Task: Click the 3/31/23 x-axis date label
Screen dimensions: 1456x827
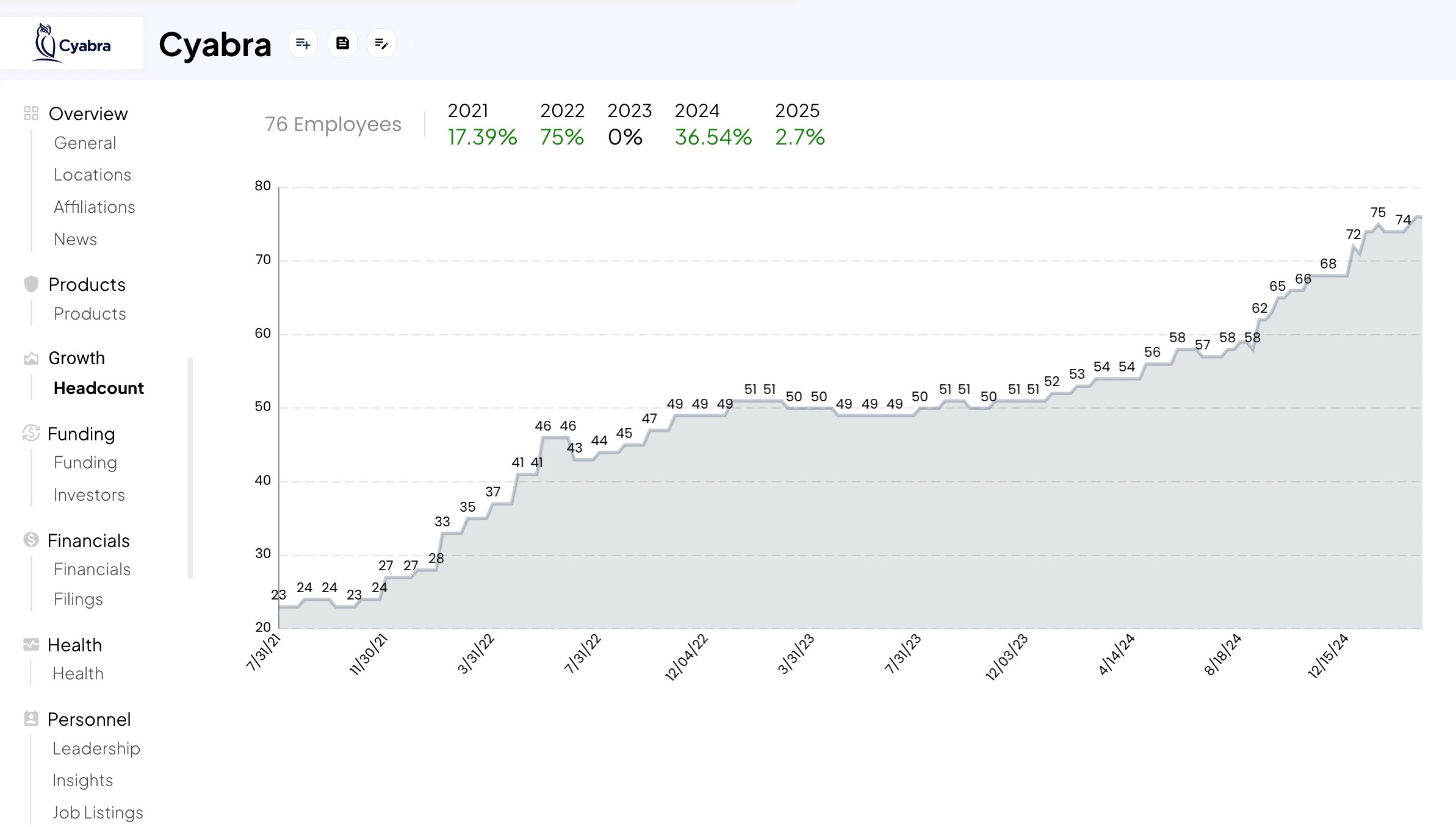Action: point(795,653)
